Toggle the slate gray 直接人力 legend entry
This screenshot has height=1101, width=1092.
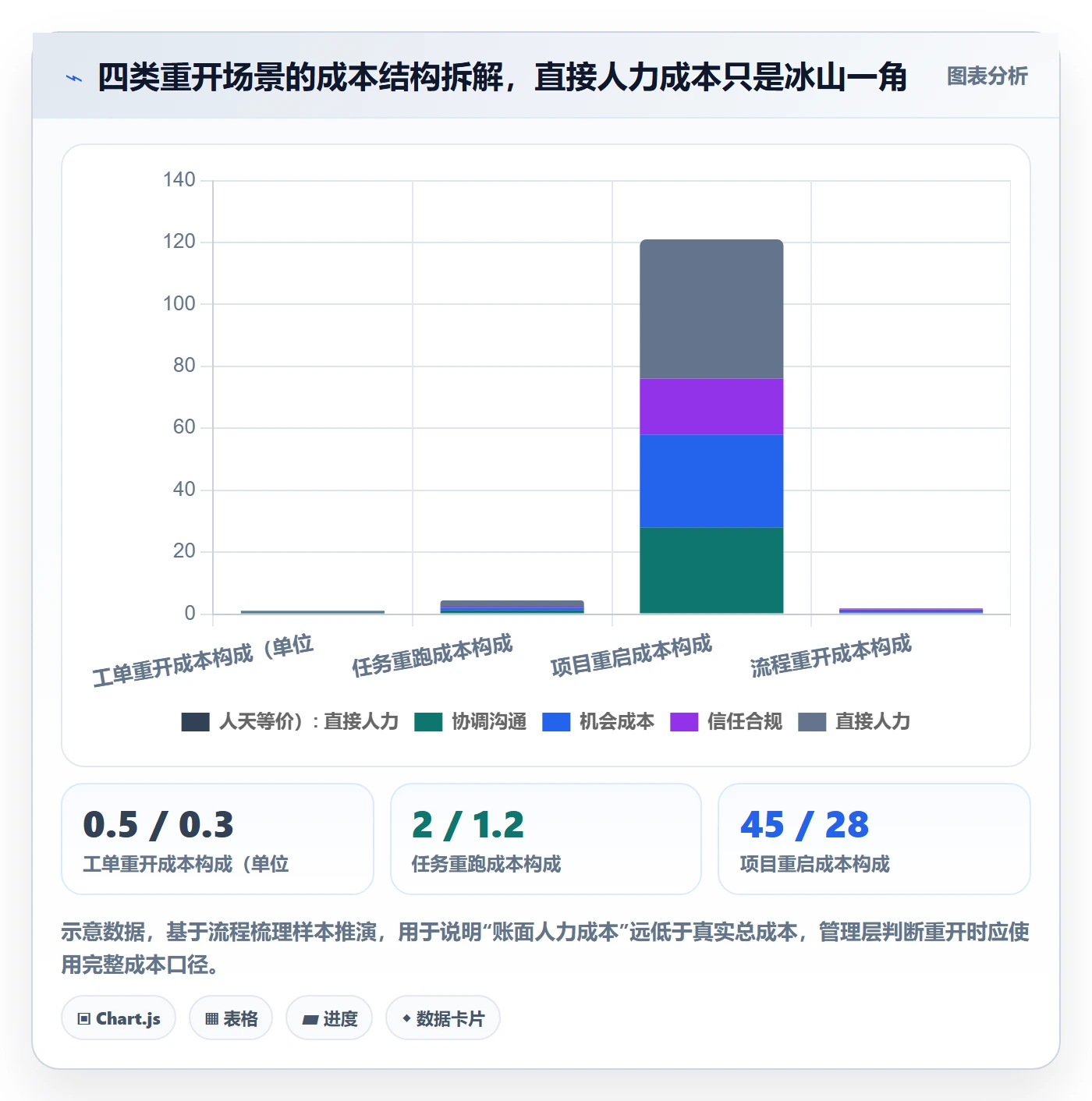coord(854,722)
